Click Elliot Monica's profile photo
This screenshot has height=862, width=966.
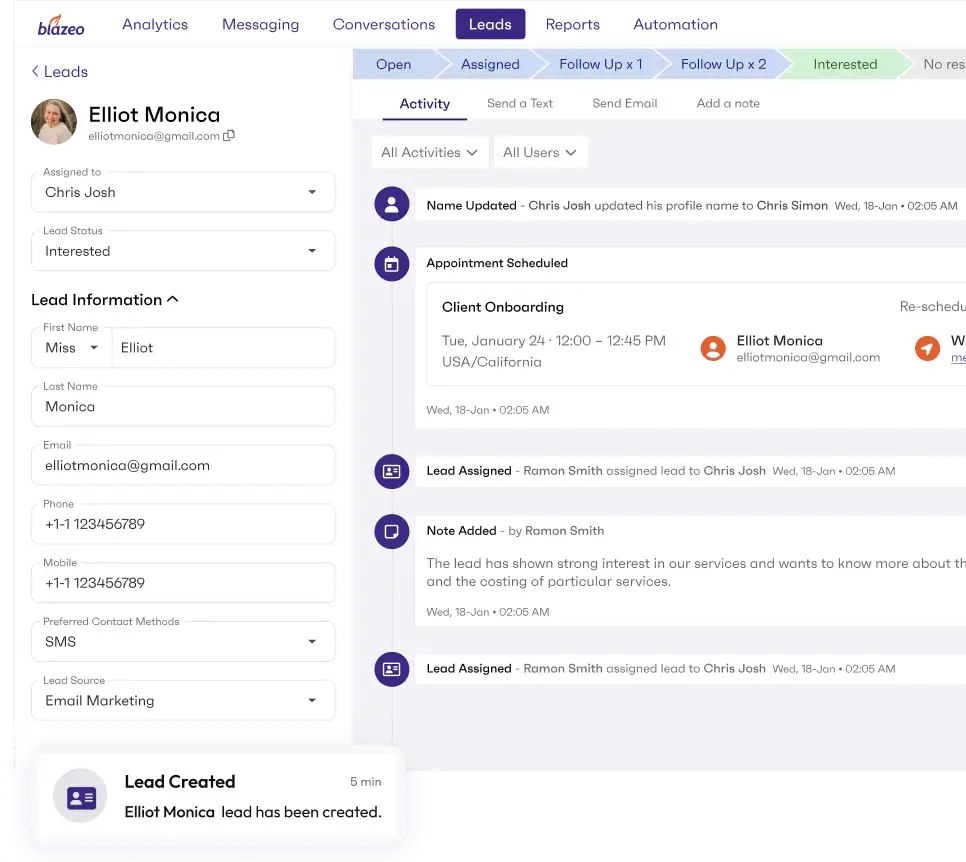click(54, 122)
